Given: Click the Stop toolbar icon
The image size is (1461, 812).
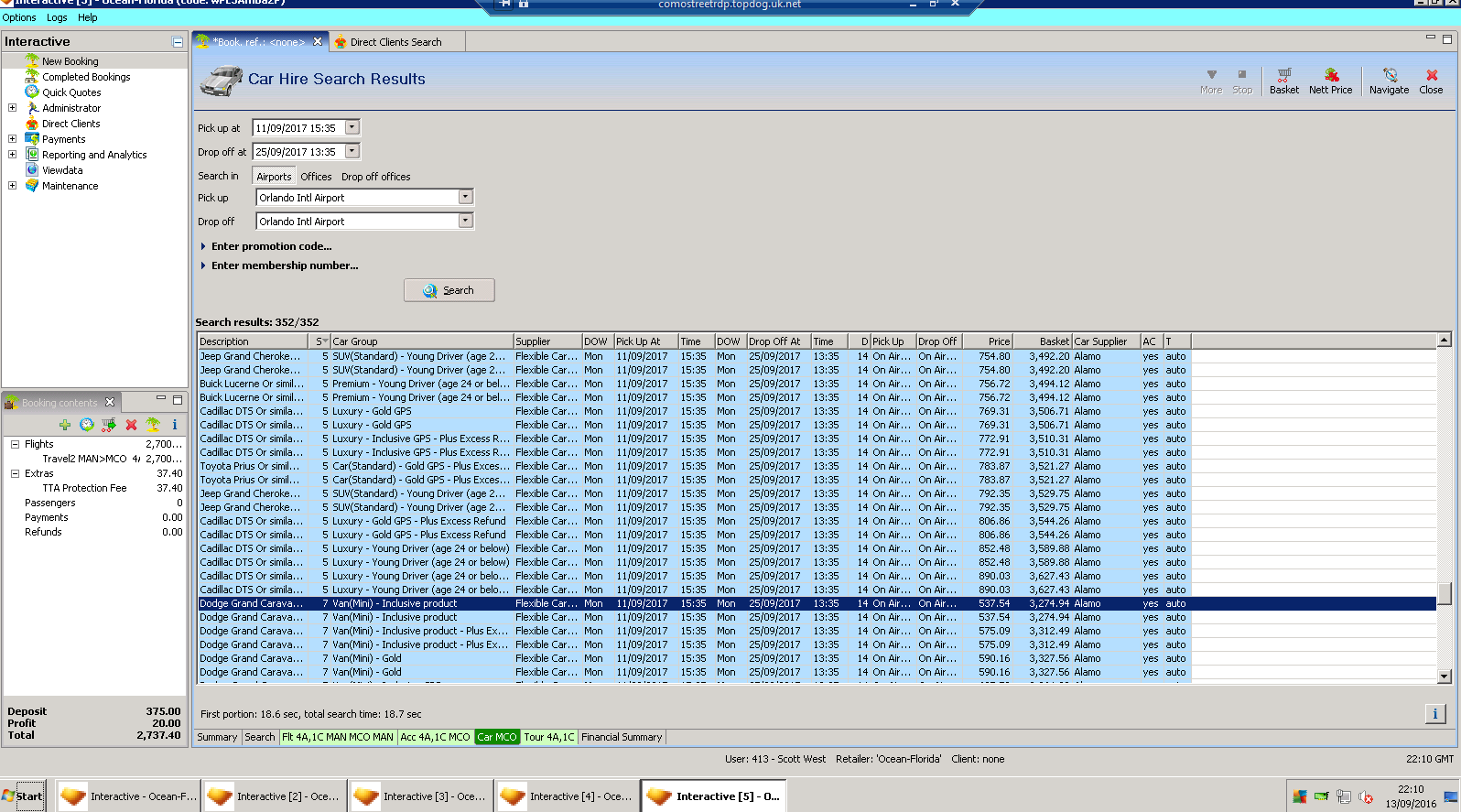Looking at the screenshot, I should 1242,81.
